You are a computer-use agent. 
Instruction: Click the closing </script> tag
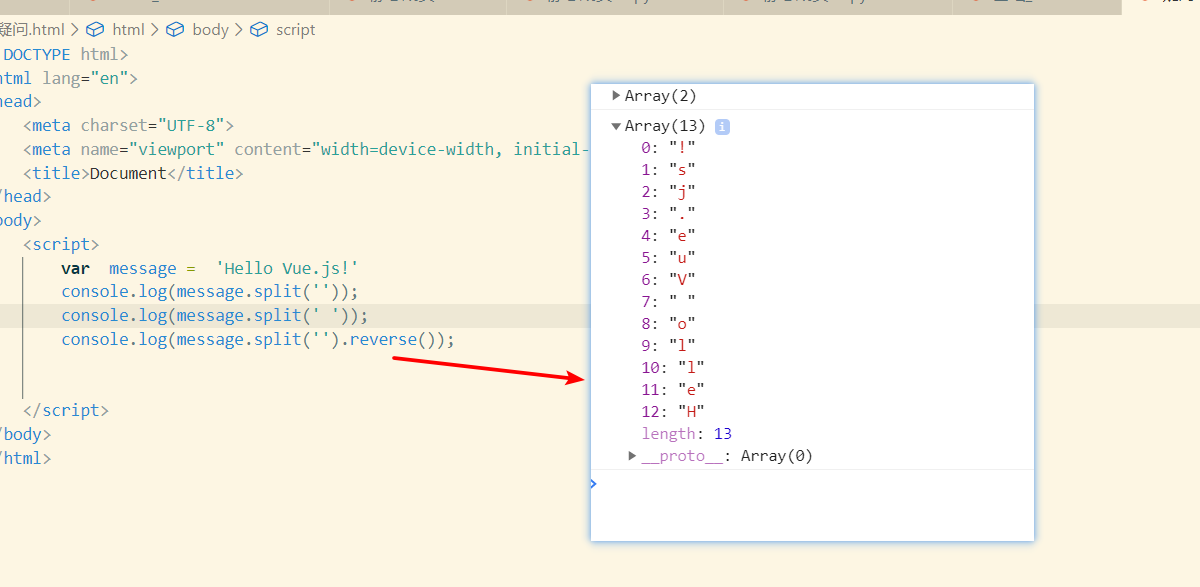[66, 410]
